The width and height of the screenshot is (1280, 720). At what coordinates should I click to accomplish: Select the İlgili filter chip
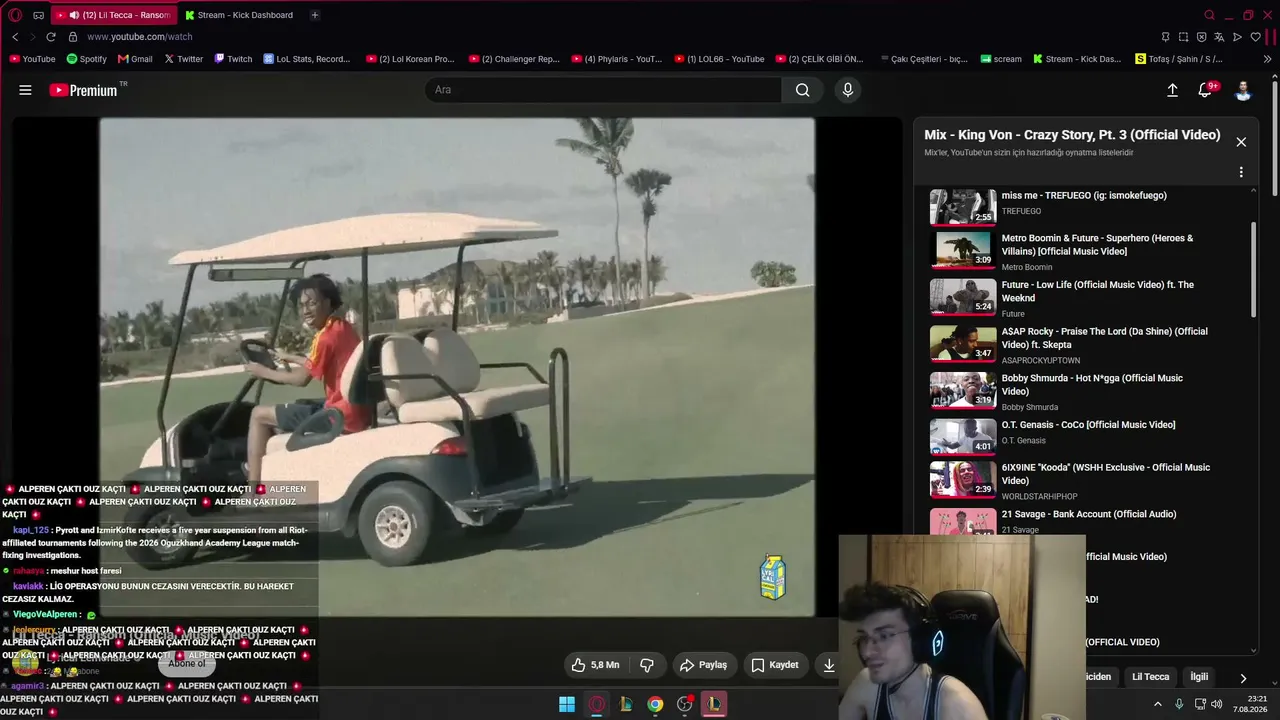point(1199,677)
